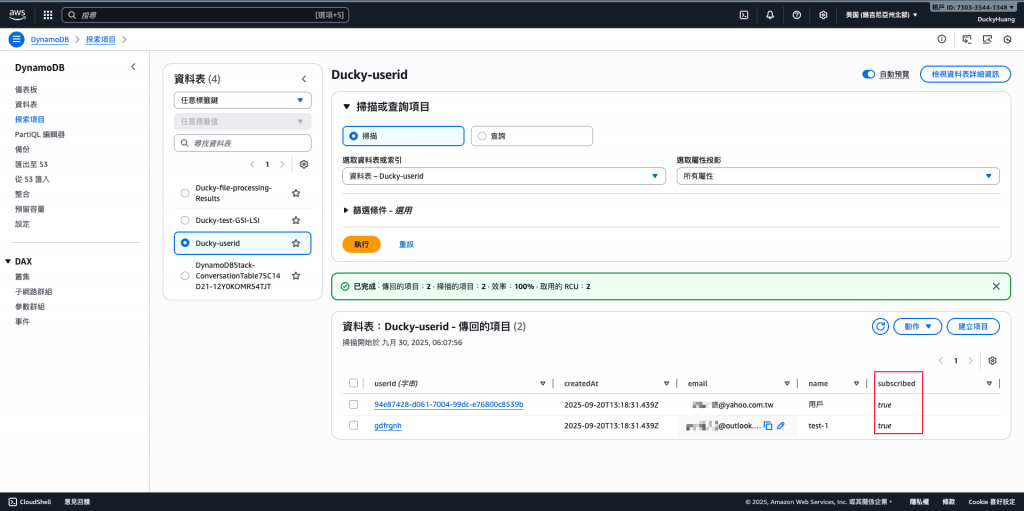This screenshot has width=1024, height=511.
Task: Favorite Ducky-test-GSI-LSI table star
Action: pos(296,220)
